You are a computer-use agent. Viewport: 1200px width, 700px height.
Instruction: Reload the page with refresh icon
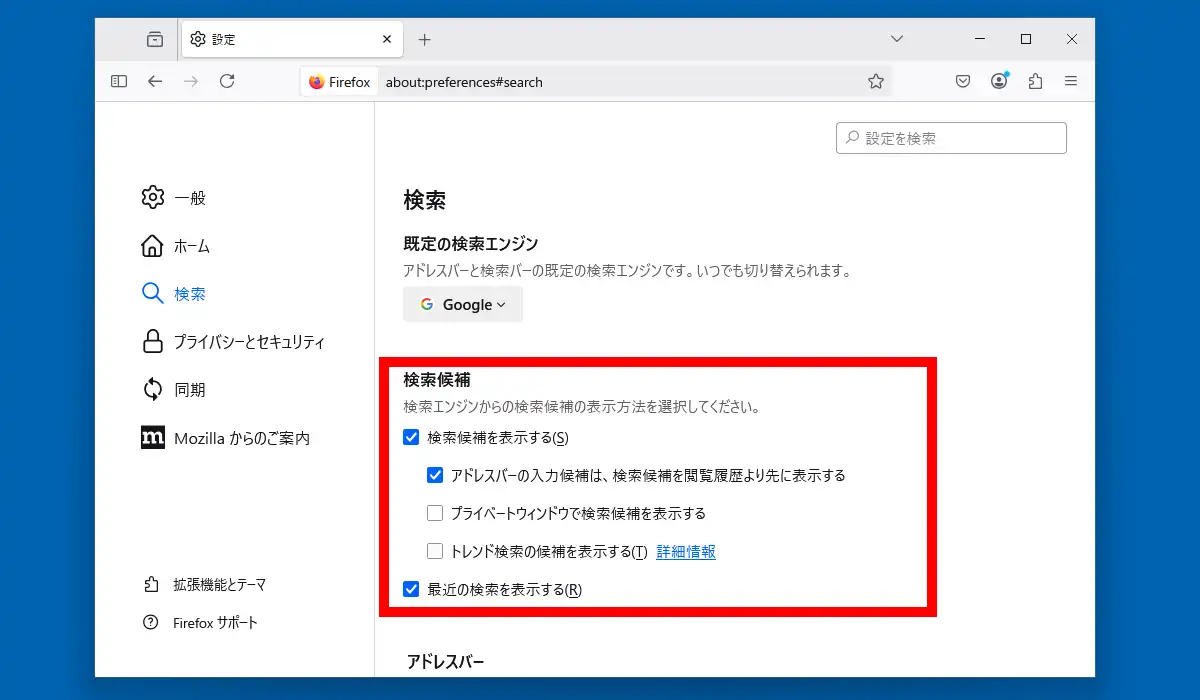tap(227, 81)
